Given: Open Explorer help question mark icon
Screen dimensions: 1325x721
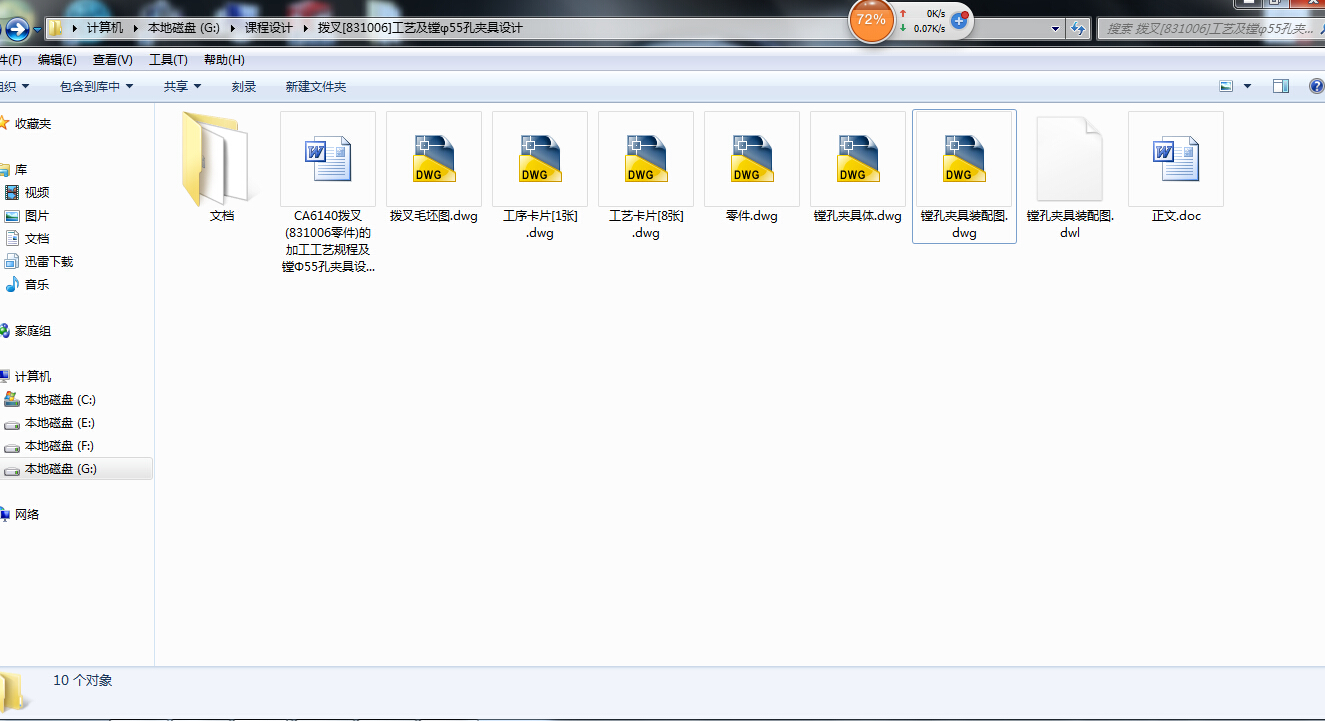Looking at the screenshot, I should pyautogui.click(x=1316, y=87).
